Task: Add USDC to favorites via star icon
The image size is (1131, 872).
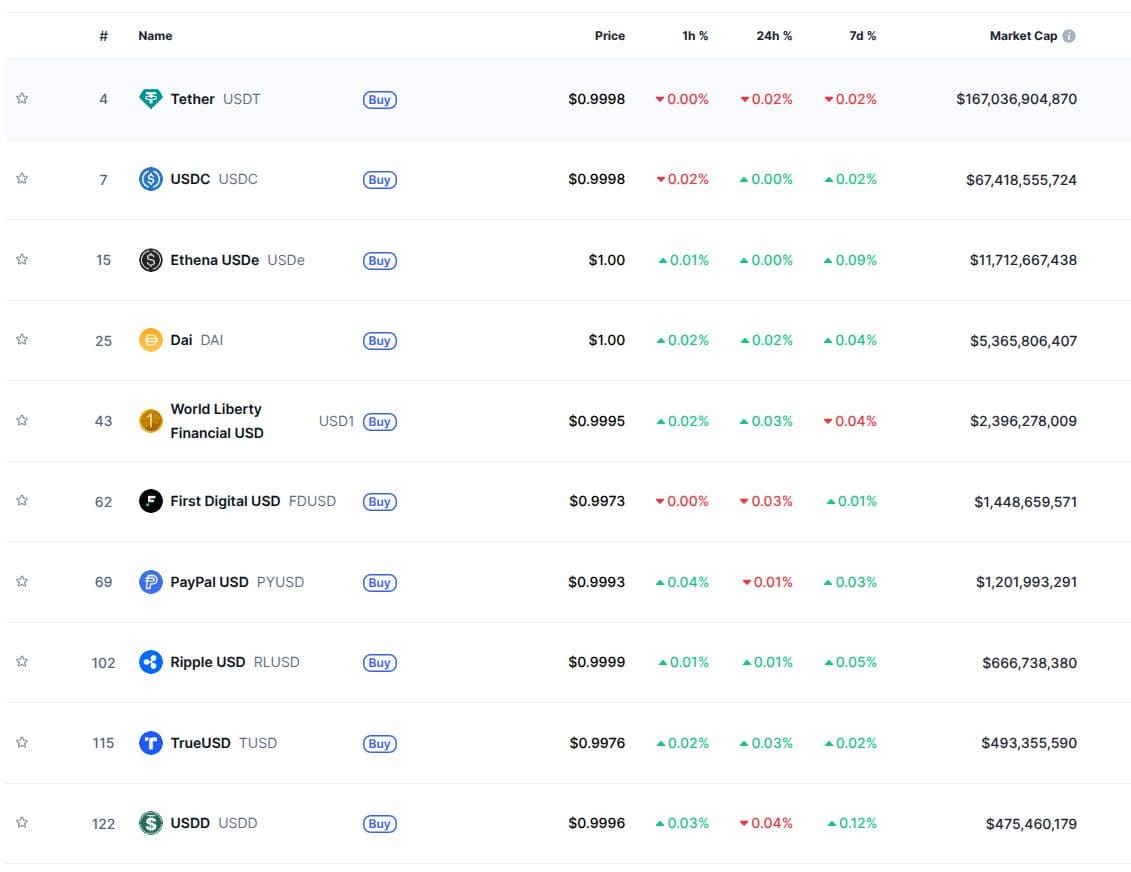Action: [x=22, y=179]
